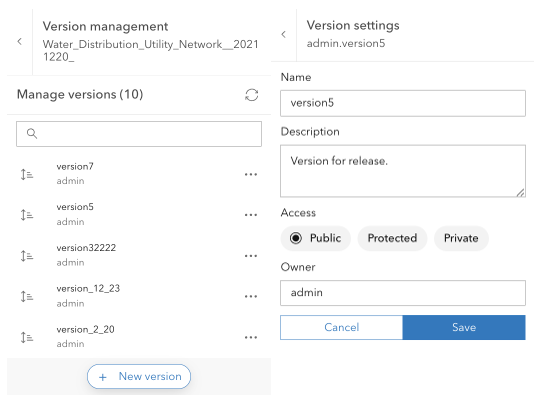Select version7 in the list
This screenshot has width=534, height=402.
click(139, 174)
